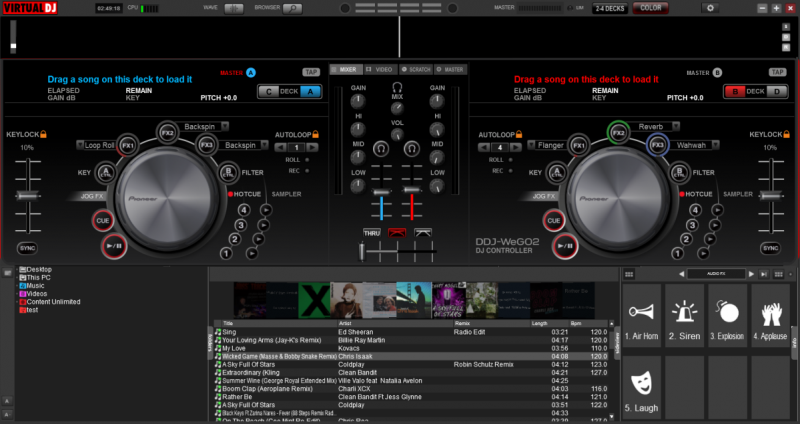The width and height of the screenshot is (800, 424).
Task: Trigger the right deck FX2 button
Action: [618, 133]
